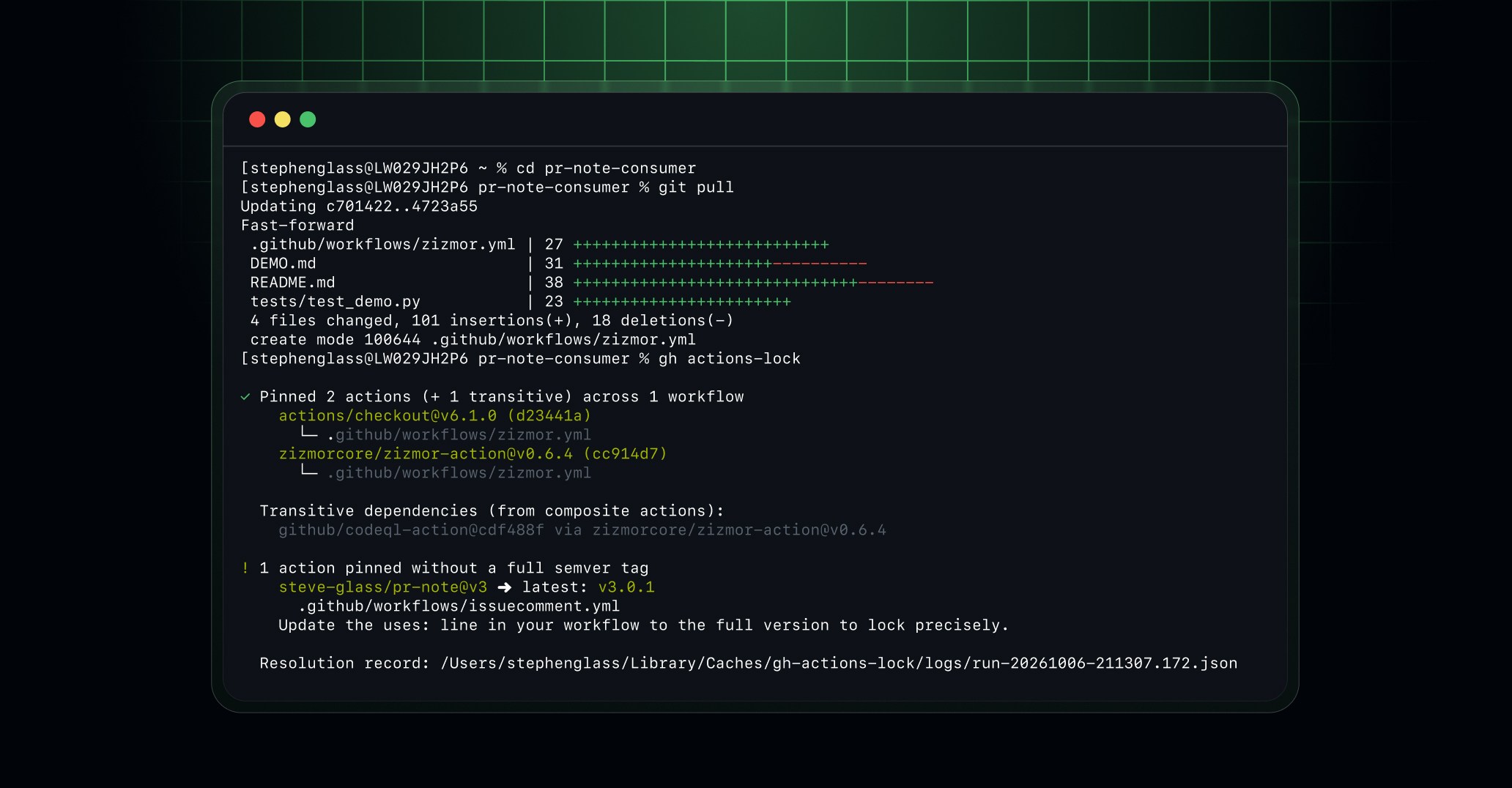Viewport: 1512px width, 788px height.
Task: Click the 'create mode 100644' line
Action: [x=473, y=340]
